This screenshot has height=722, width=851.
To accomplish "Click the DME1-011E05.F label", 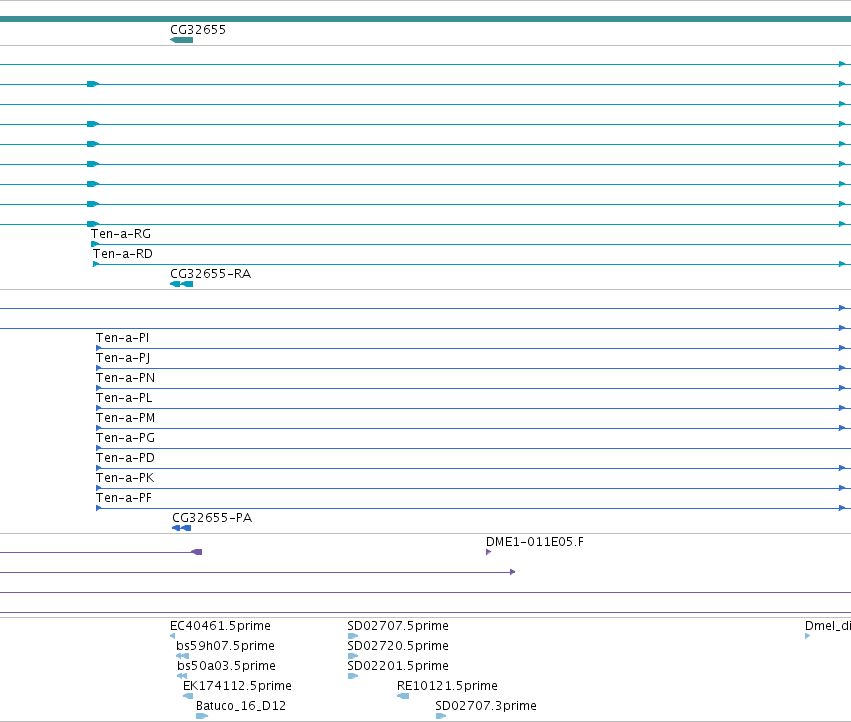I will [x=535, y=542].
